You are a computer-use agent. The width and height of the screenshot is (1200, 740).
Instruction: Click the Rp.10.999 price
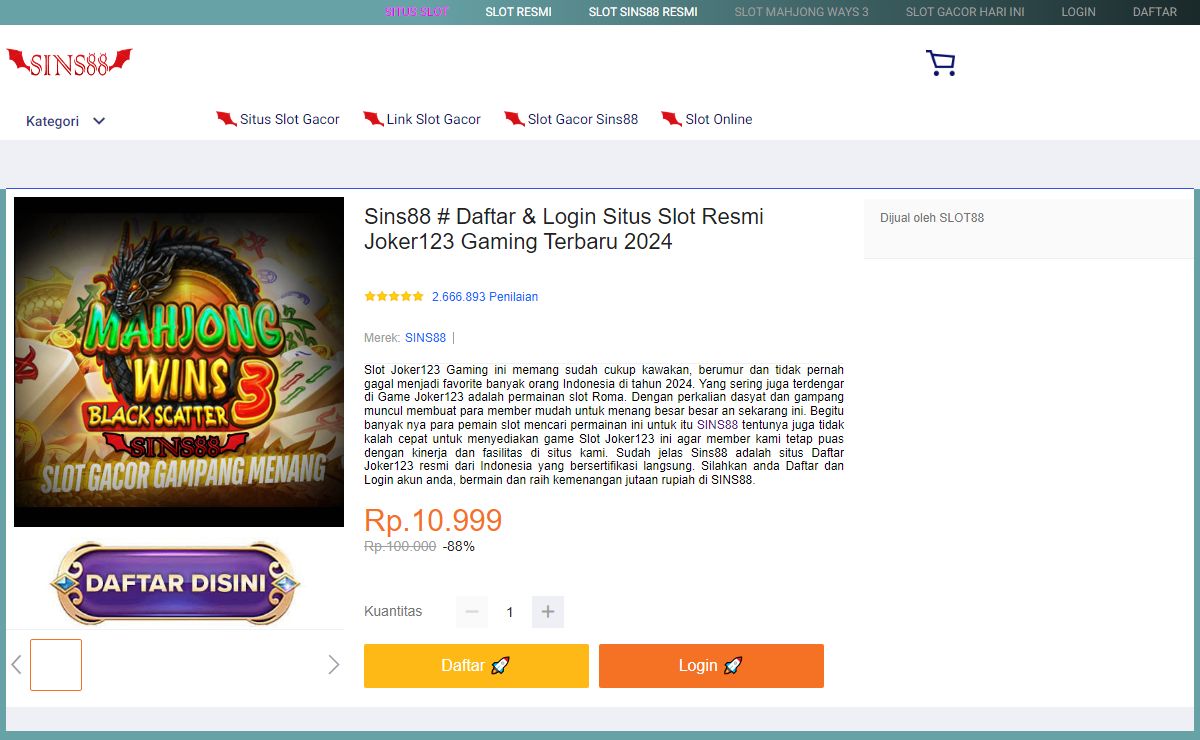pos(433,521)
